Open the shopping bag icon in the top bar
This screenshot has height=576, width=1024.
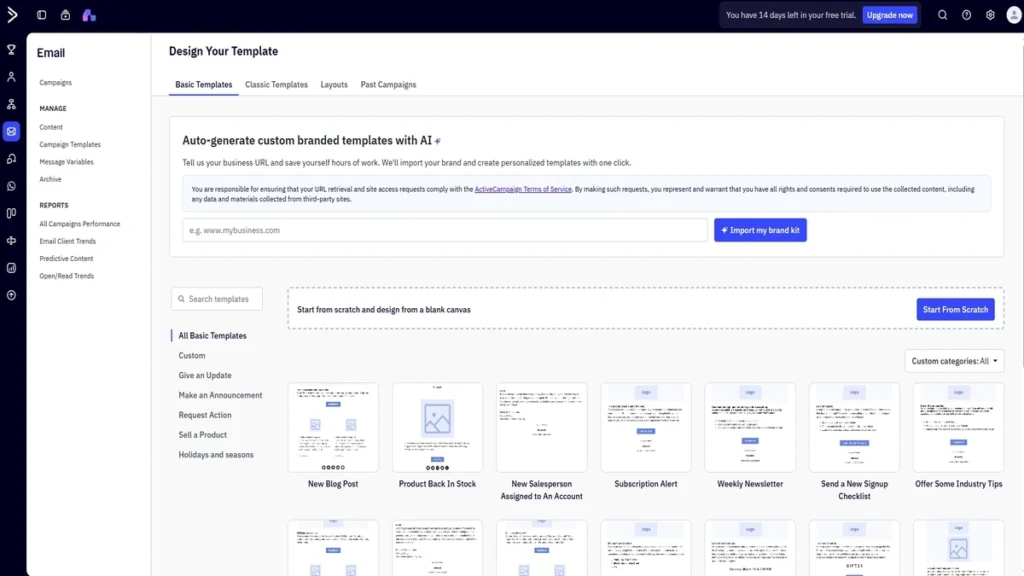(65, 15)
